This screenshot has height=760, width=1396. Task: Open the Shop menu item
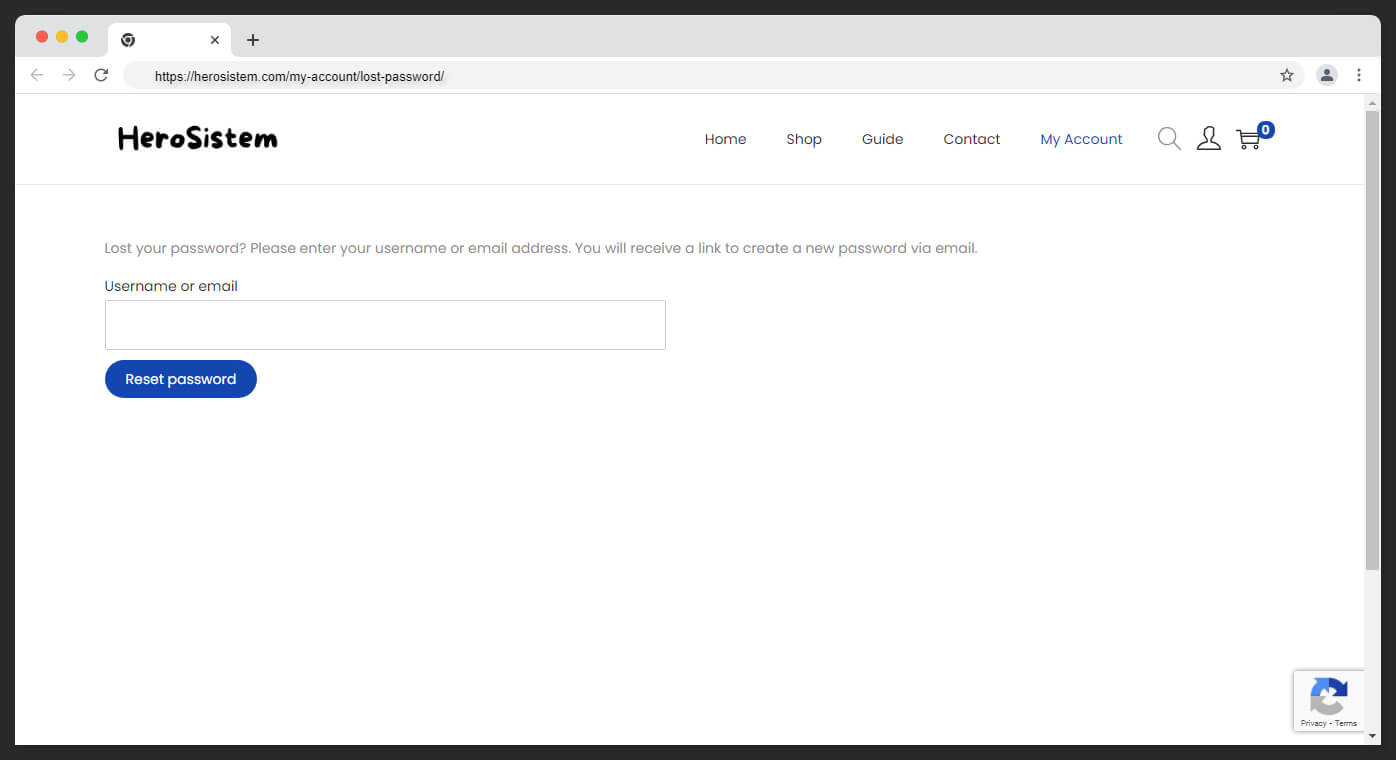pos(804,139)
